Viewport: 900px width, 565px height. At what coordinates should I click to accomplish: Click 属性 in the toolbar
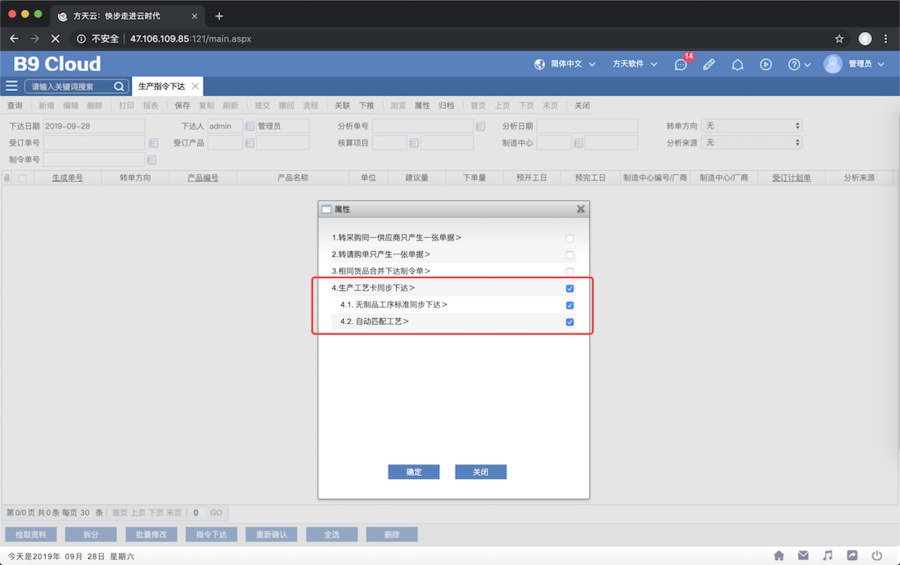pyautogui.click(x=422, y=106)
